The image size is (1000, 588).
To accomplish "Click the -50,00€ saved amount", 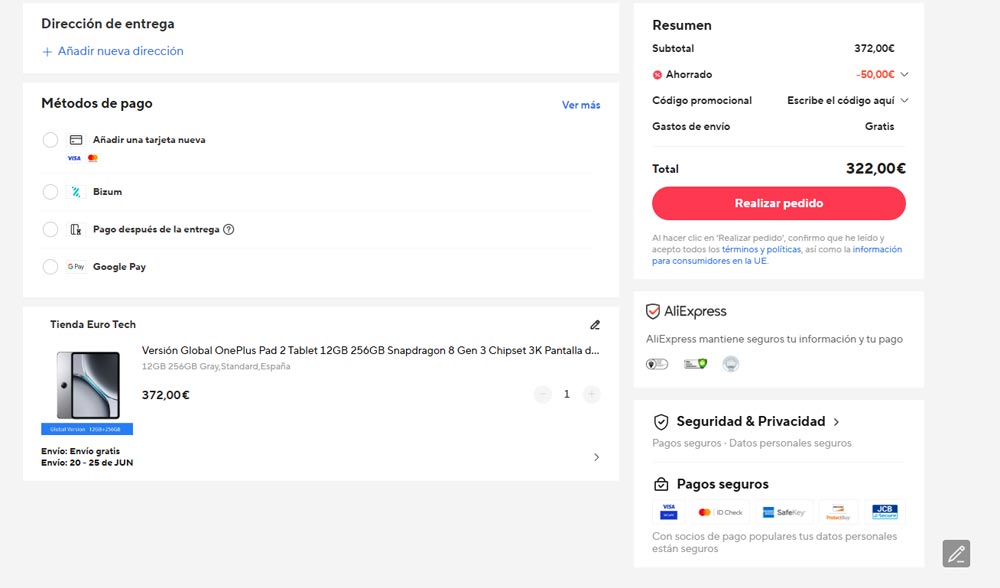I will point(875,75).
